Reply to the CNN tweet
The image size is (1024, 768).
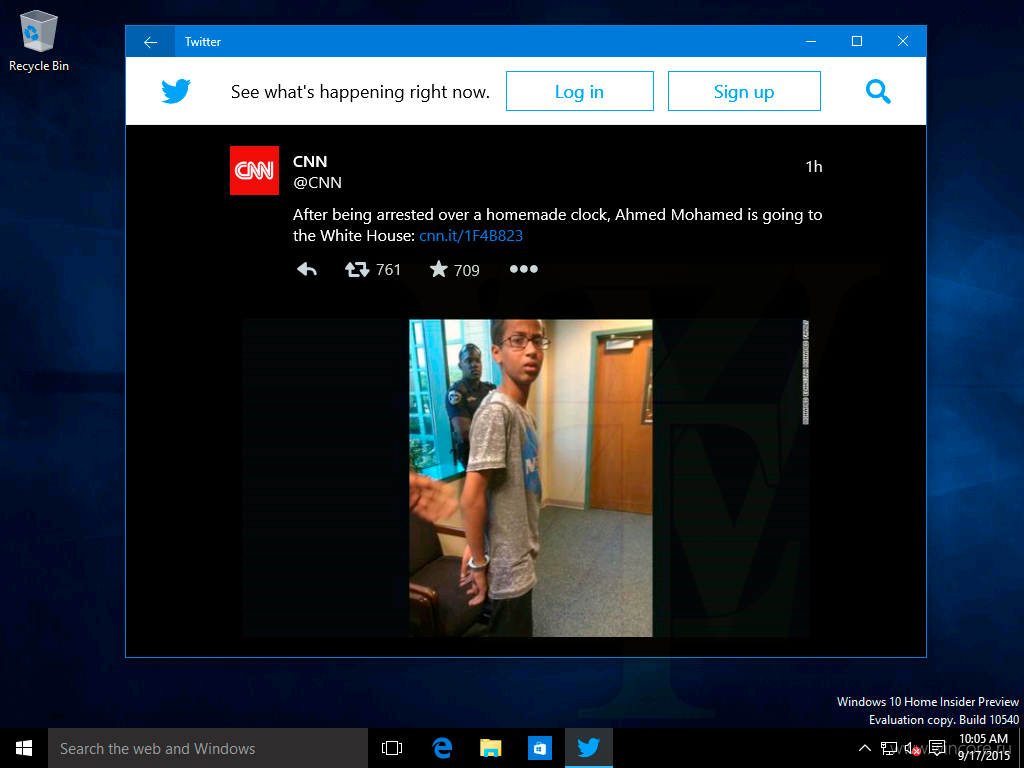click(x=306, y=269)
